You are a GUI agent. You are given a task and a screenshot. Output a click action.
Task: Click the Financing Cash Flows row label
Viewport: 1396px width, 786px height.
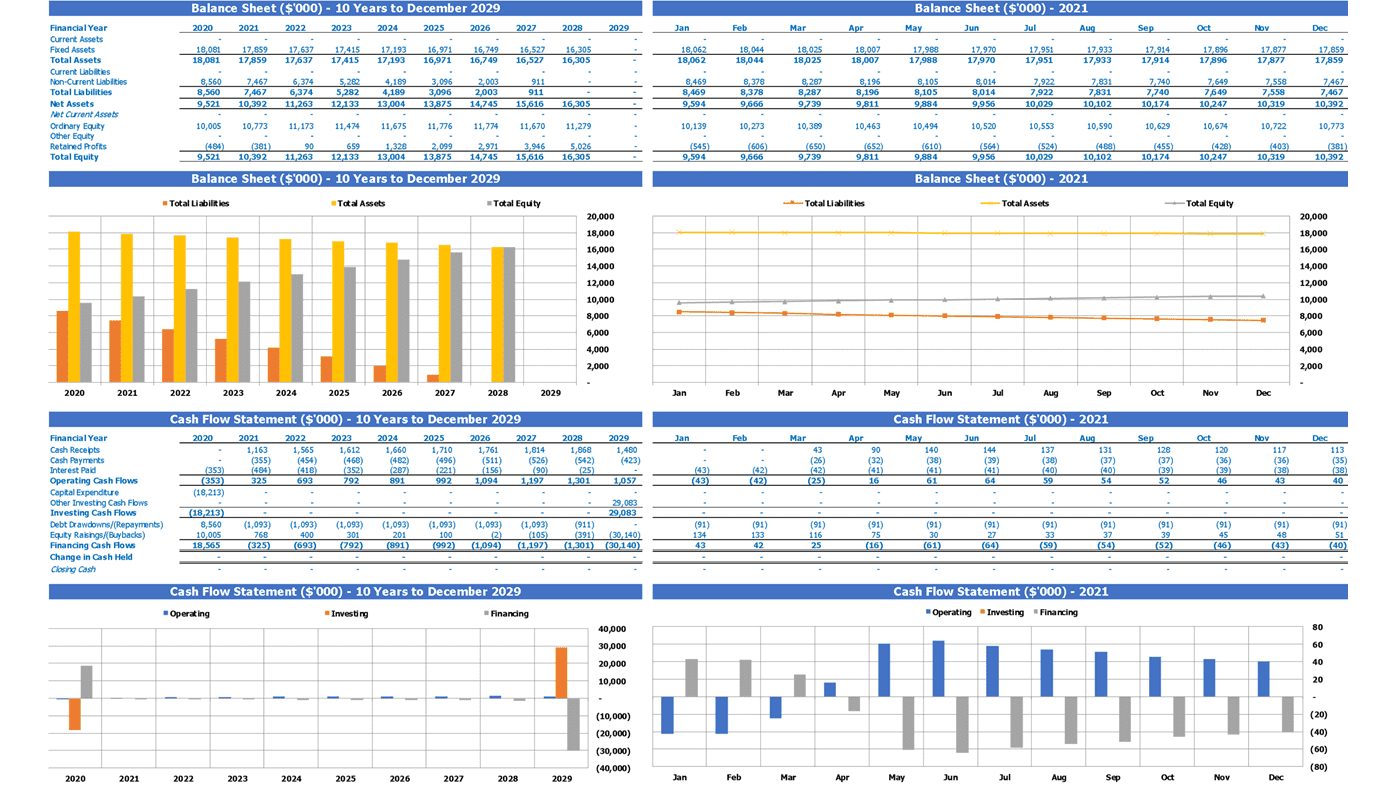(x=92, y=546)
